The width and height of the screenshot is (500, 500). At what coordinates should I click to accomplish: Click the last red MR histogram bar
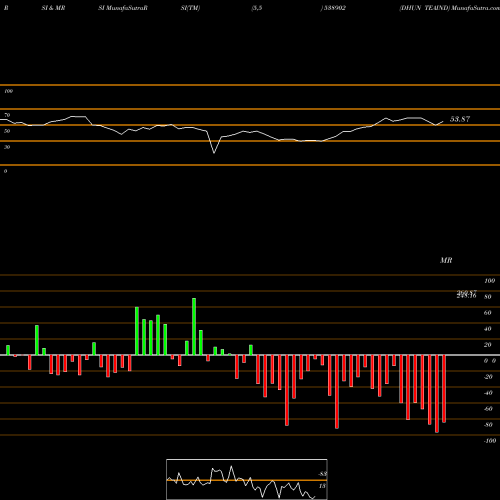(x=444, y=389)
